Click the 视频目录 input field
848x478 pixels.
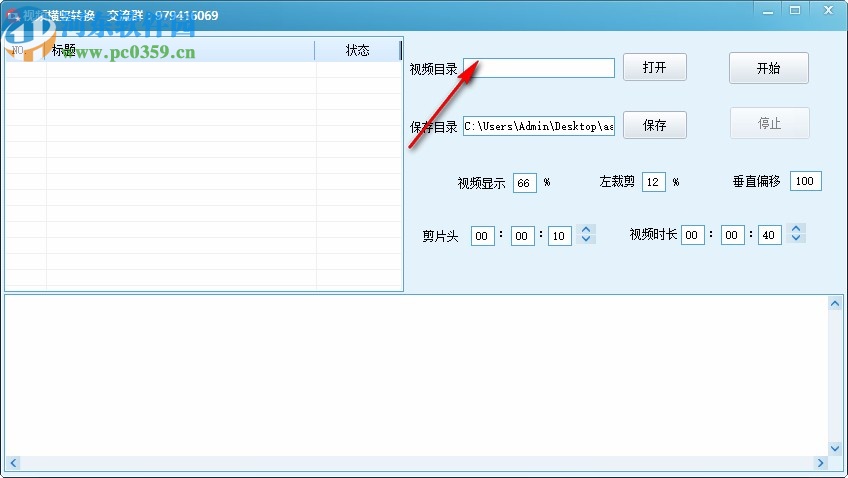pyautogui.click(x=539, y=68)
